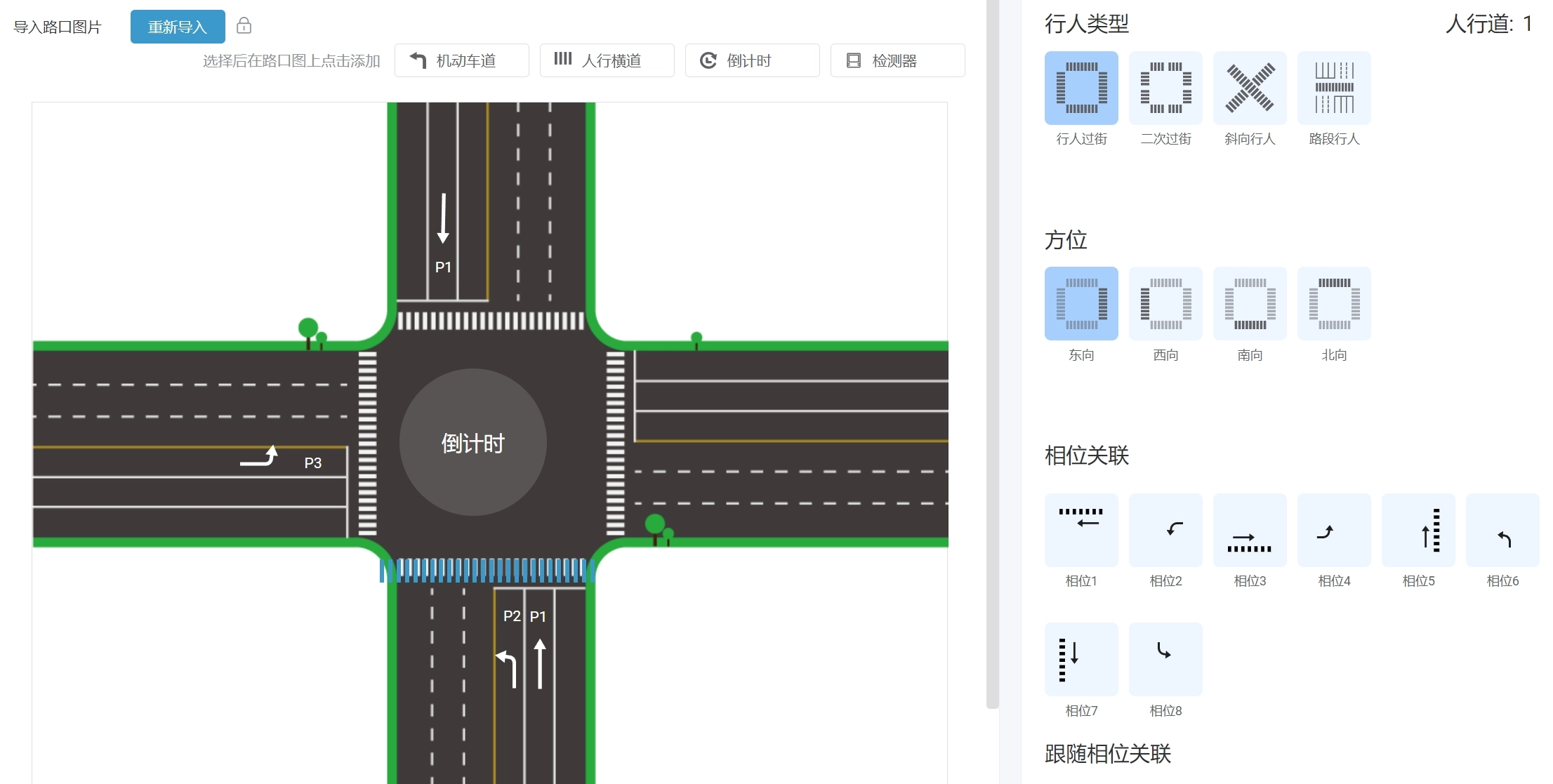Choose the 路段行人 pedestrian type icon

point(1334,88)
